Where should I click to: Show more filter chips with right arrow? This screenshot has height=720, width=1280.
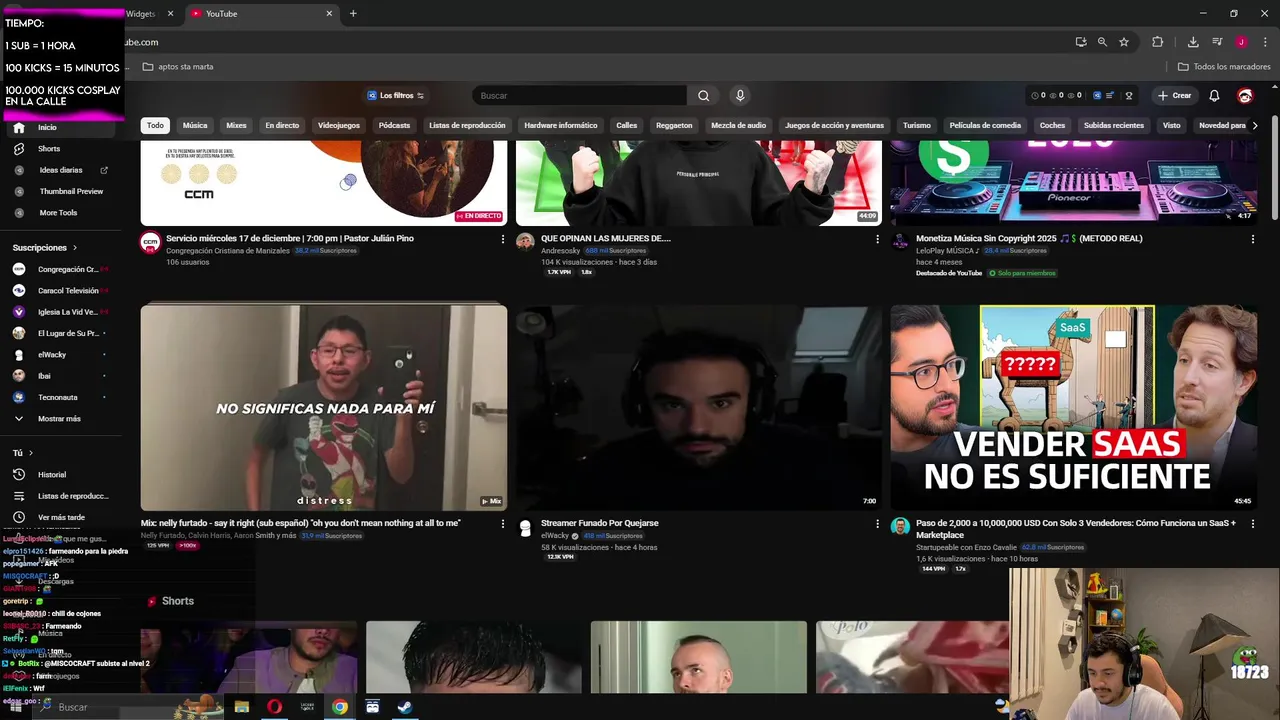click(x=1255, y=126)
